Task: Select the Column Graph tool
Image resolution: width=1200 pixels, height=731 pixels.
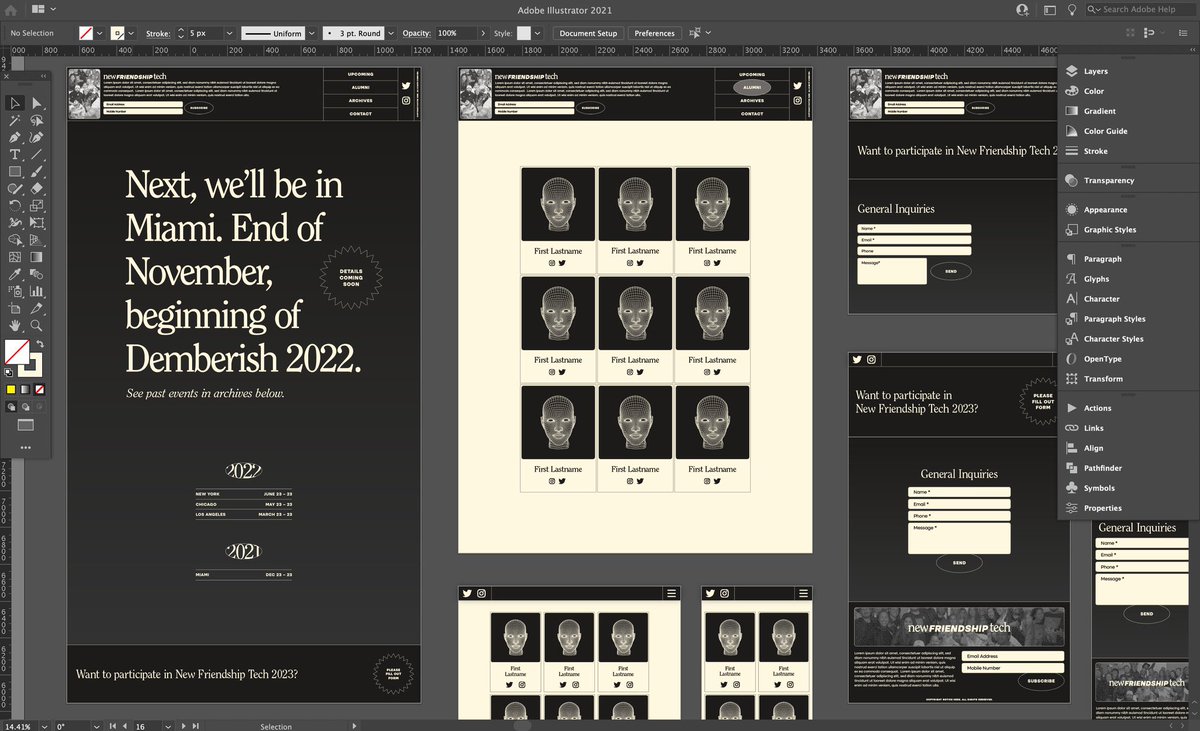Action: click(36, 290)
